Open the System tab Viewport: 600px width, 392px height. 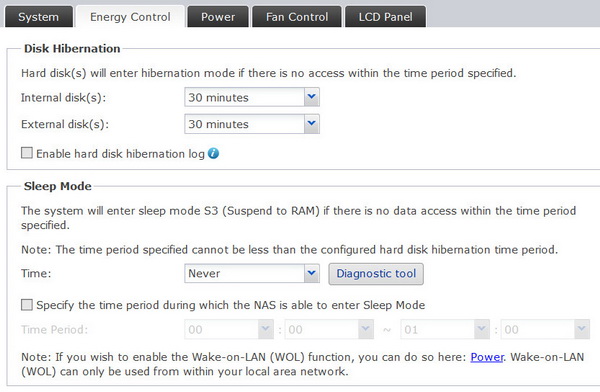pyautogui.click(x=39, y=17)
